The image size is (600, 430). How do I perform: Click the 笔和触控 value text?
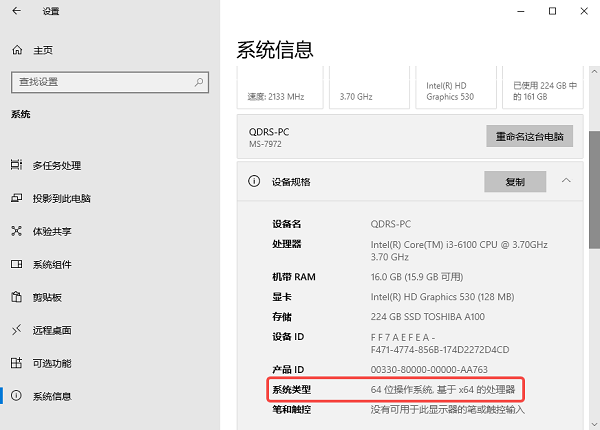[x=447, y=409]
